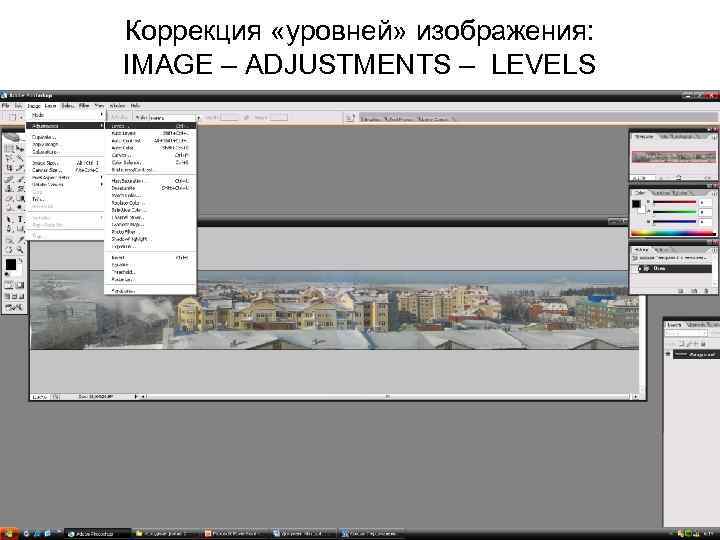Reset default foreground/background colors

6,275
